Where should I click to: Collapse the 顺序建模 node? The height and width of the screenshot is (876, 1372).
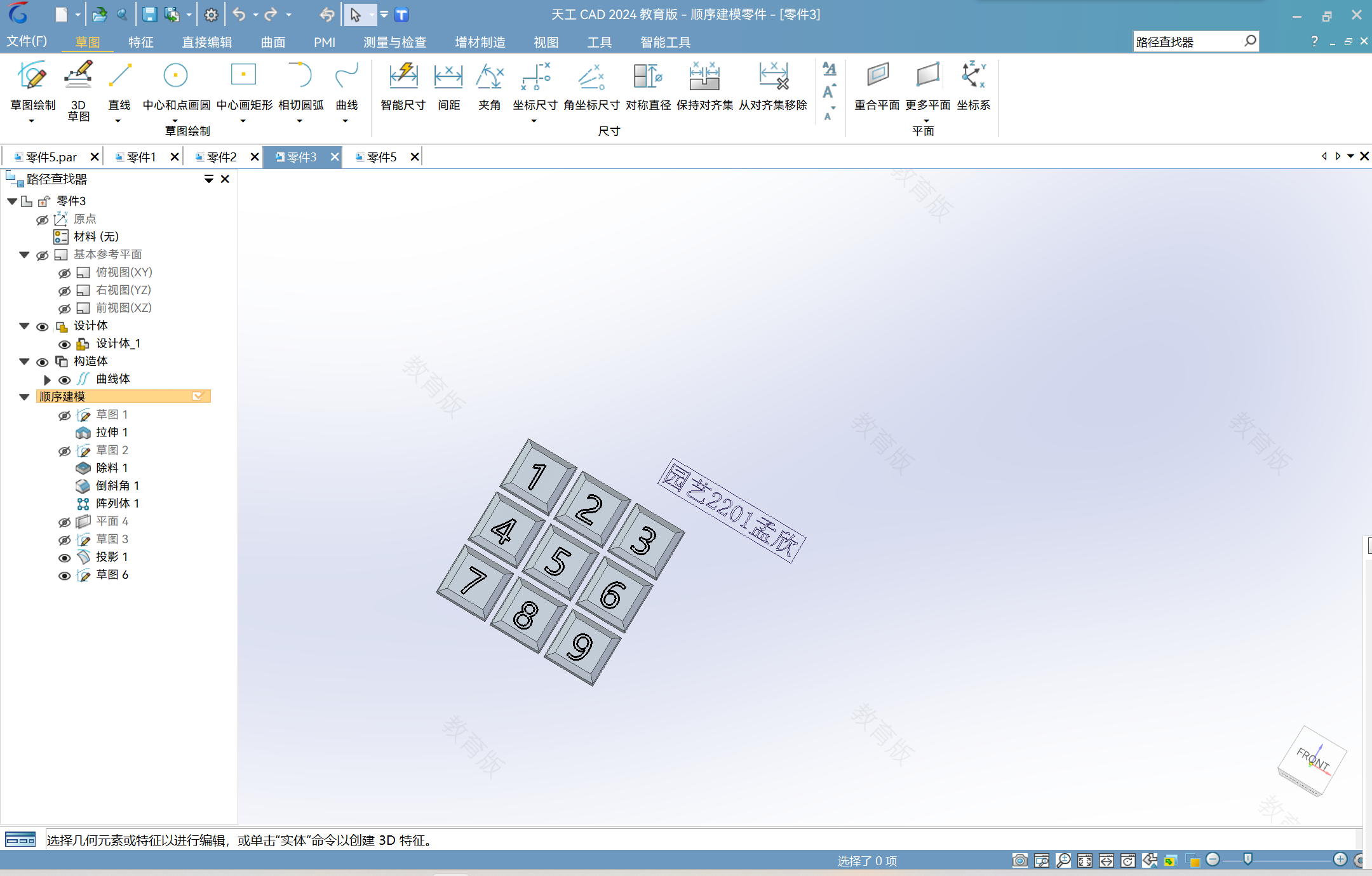coord(24,396)
